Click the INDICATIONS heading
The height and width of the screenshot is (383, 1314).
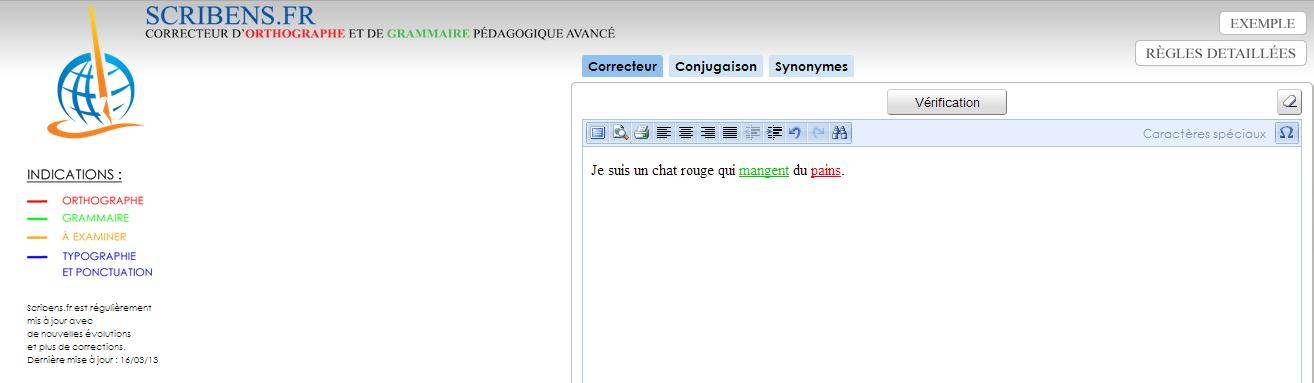[x=74, y=174]
